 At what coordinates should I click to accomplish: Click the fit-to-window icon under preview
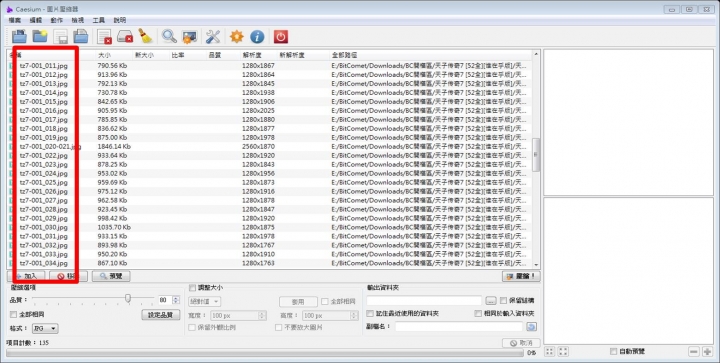pyautogui.click(x=550, y=352)
